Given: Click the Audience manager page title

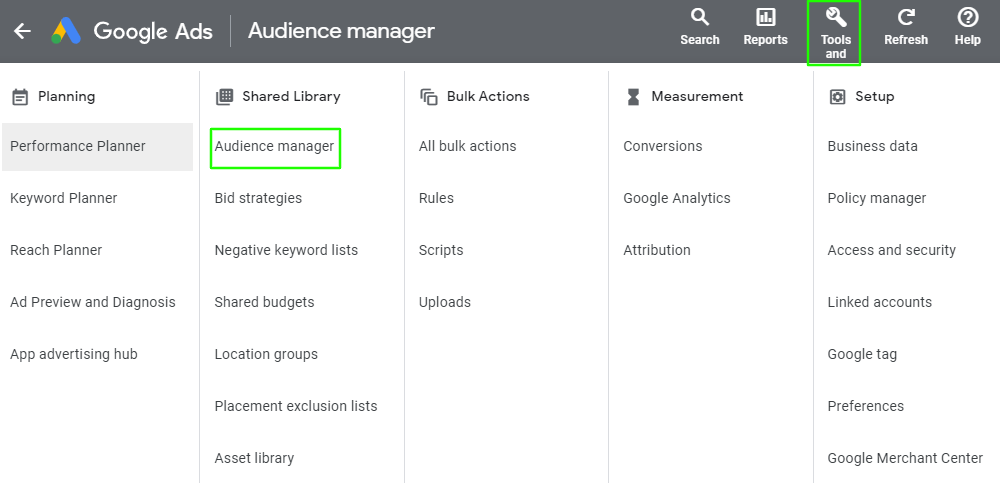Looking at the screenshot, I should click(x=341, y=31).
